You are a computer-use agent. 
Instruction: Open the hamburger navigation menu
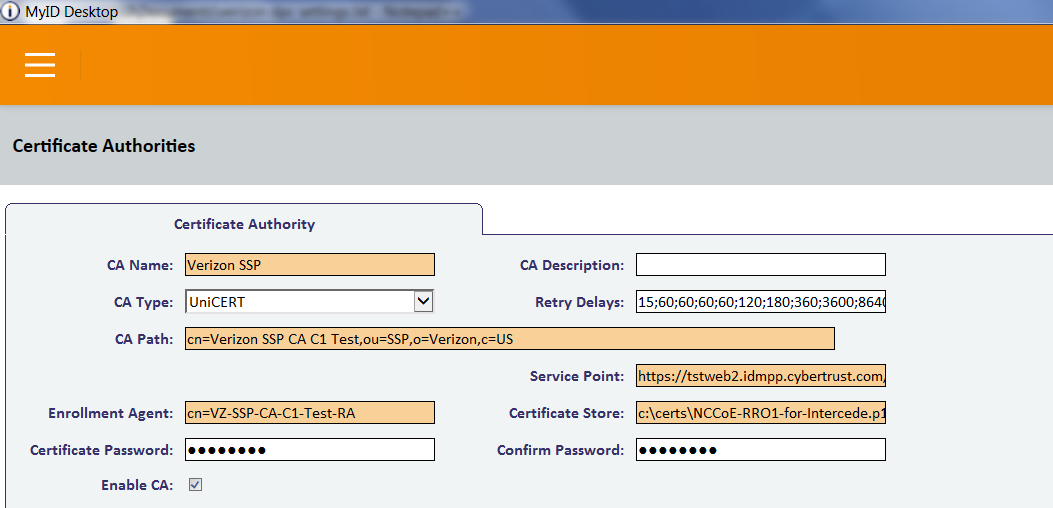pyautogui.click(x=40, y=65)
